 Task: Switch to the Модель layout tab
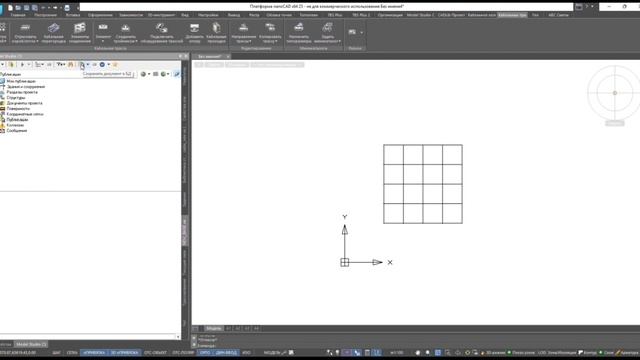click(213, 328)
